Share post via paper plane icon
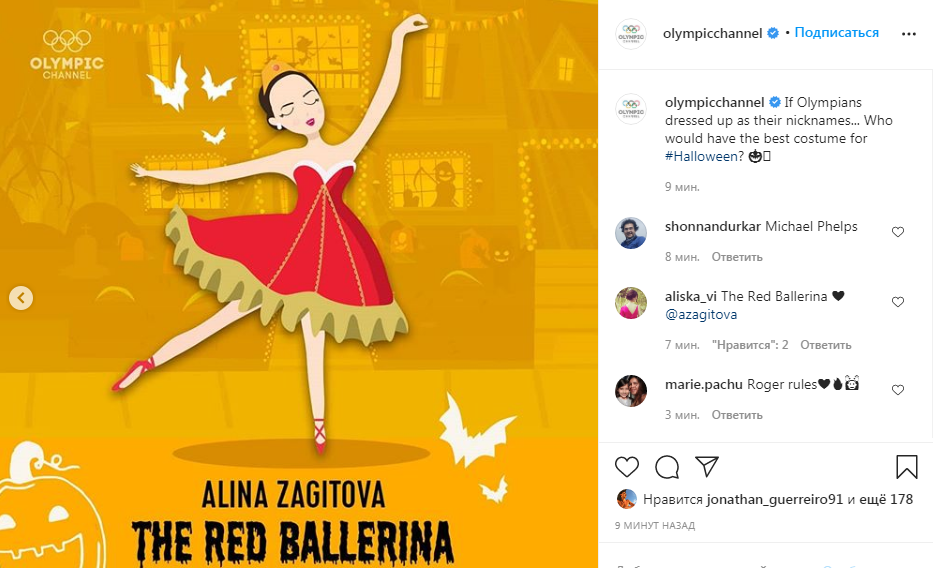 pos(707,467)
